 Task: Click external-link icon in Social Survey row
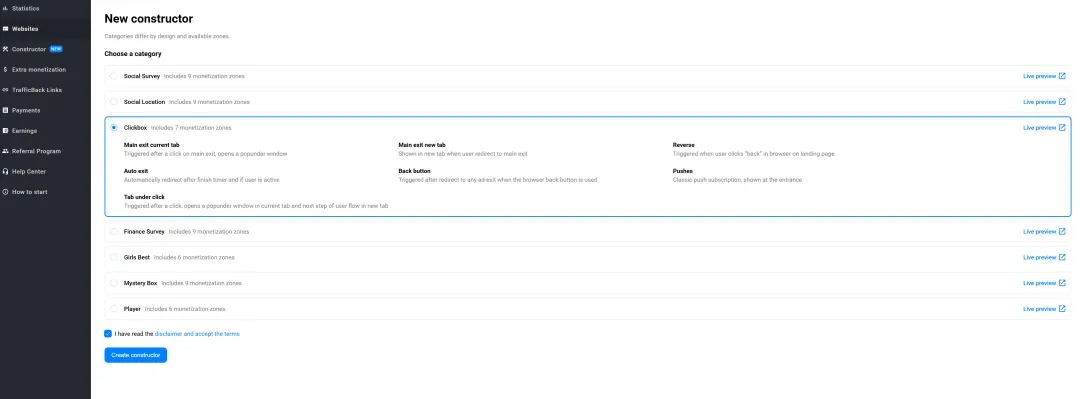pos(1062,76)
